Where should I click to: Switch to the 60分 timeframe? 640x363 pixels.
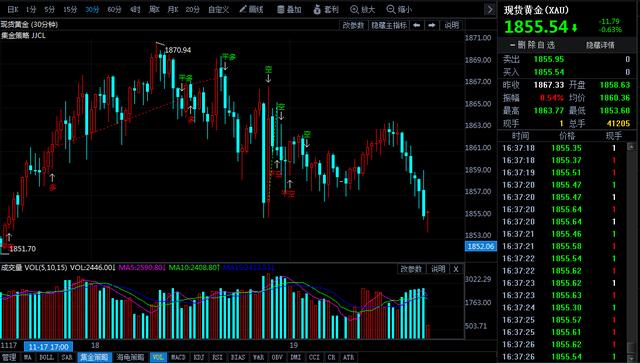pos(114,9)
